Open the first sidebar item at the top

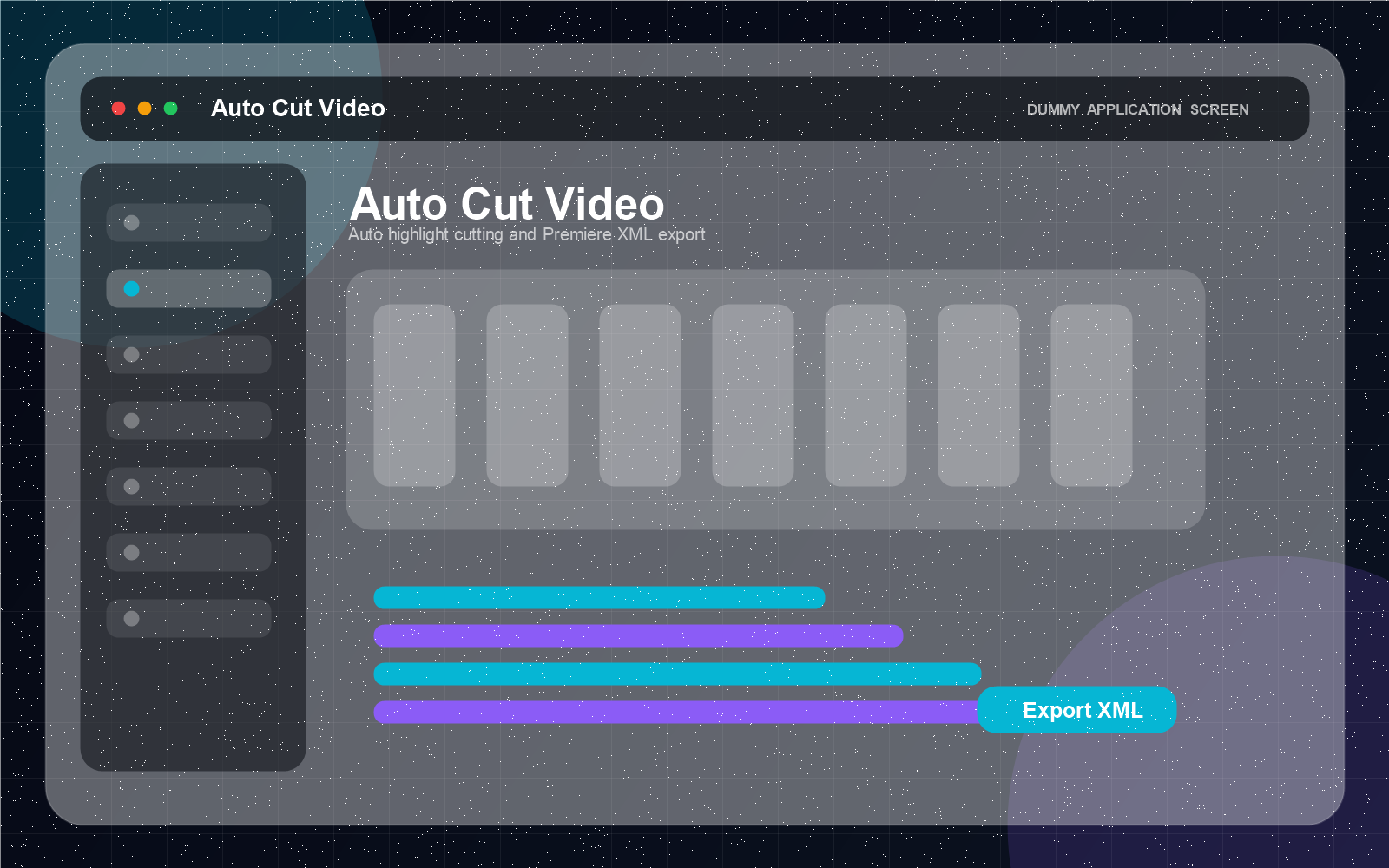click(188, 222)
